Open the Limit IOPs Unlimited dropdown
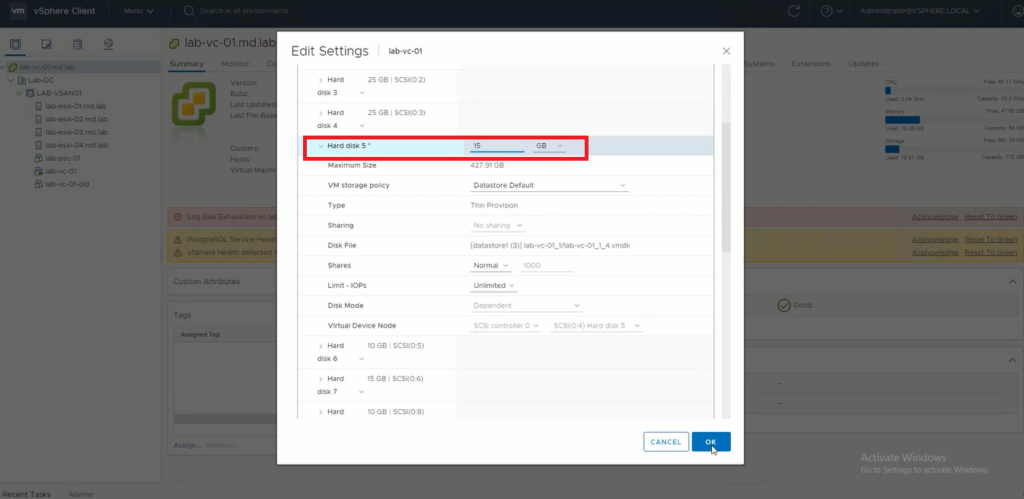Screen dimensions: 1024x499 (494, 285)
